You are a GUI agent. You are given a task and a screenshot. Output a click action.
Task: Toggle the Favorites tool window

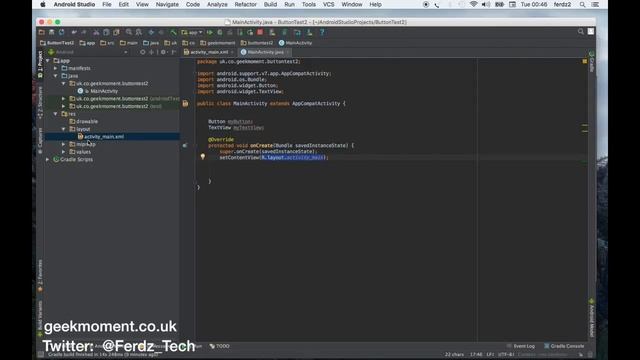pos(40,276)
